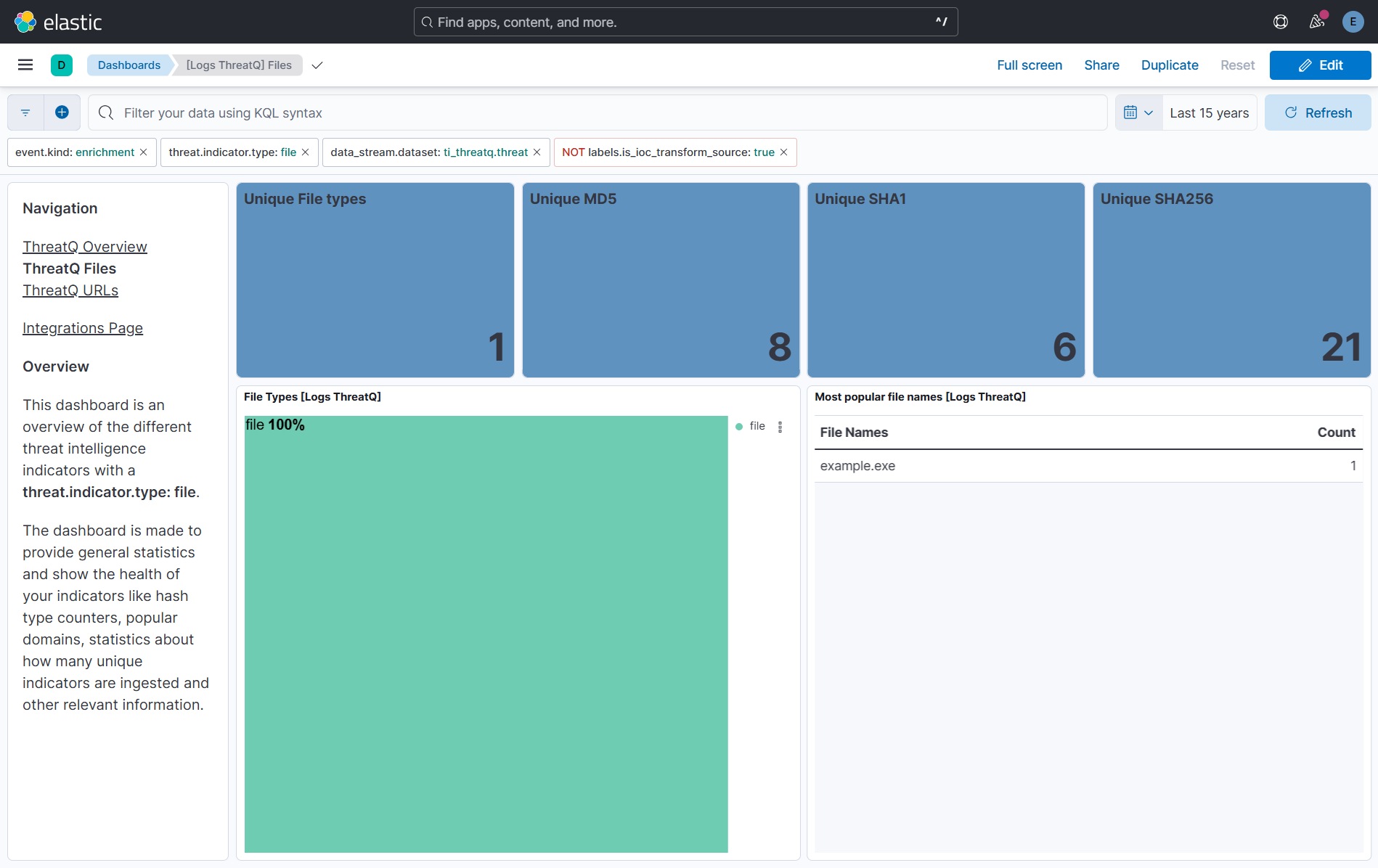Remove the threat.indicator.type: file filter
The width and height of the screenshot is (1378, 868).
306,152
